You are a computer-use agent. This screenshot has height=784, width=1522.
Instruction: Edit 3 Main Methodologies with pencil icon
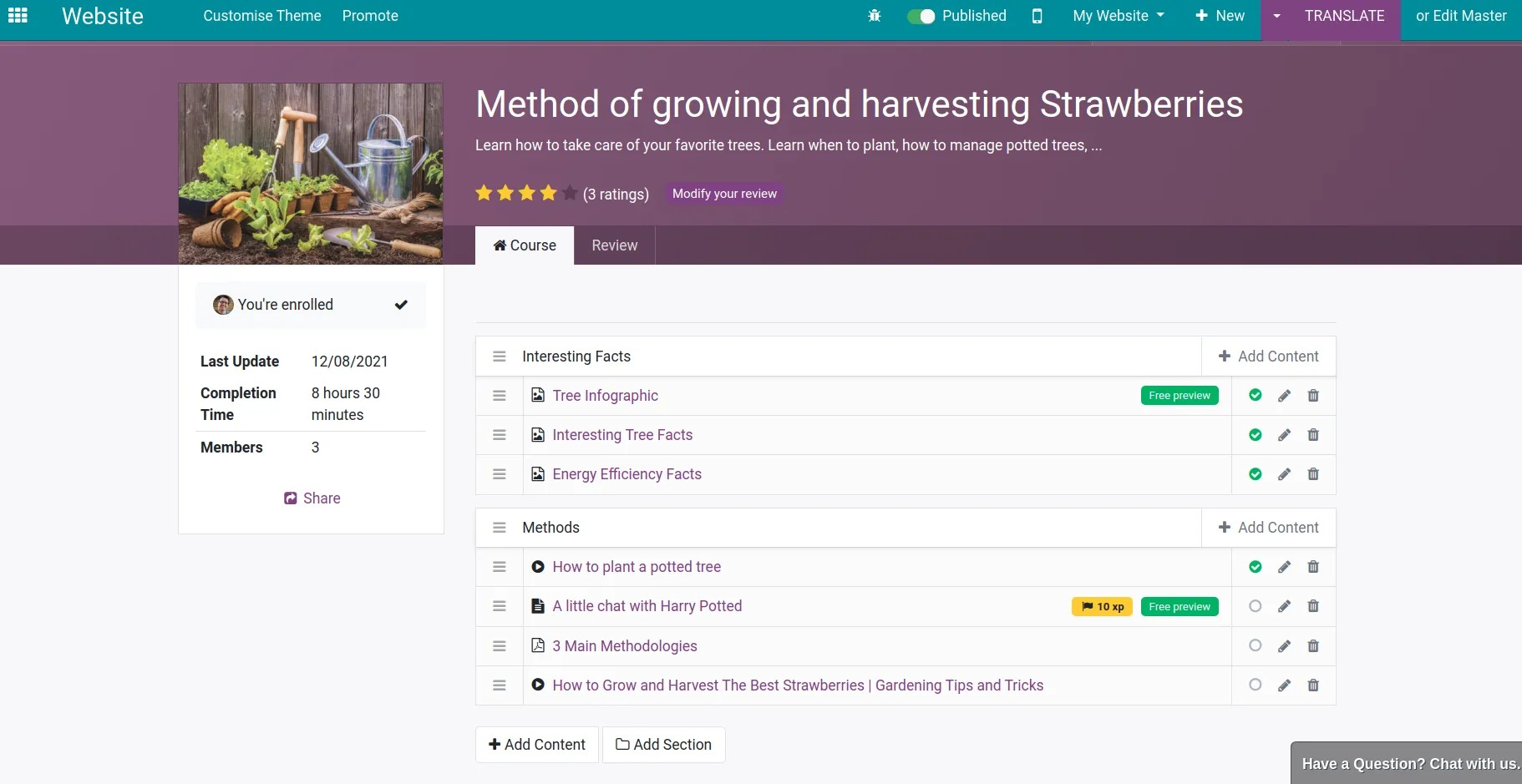point(1284,646)
